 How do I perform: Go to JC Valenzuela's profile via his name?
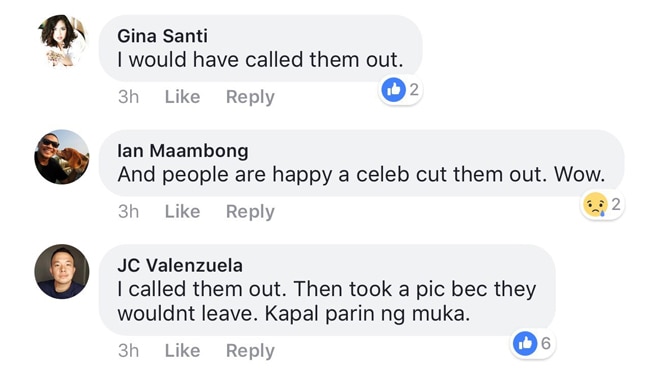coord(180,265)
